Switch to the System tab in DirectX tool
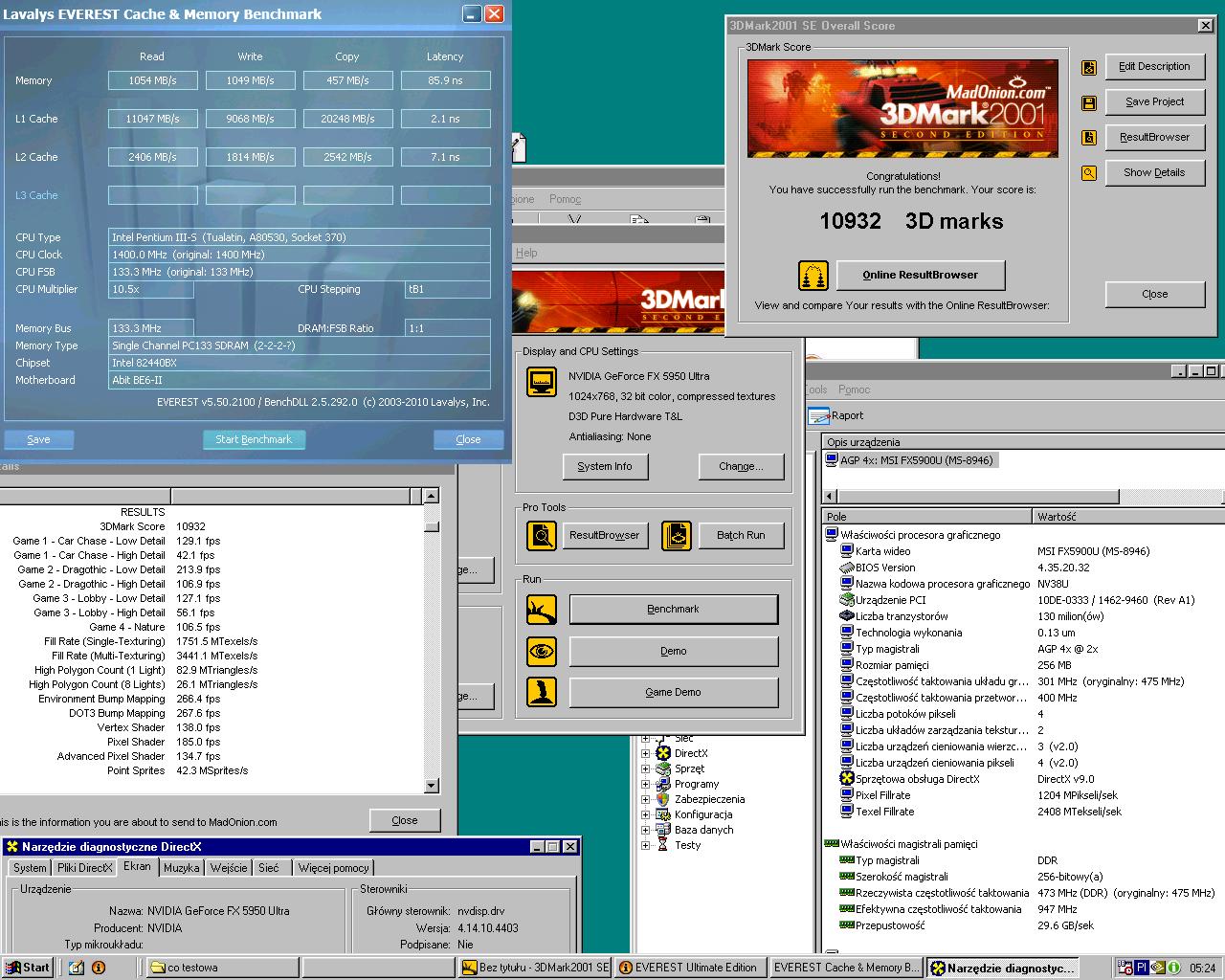 (x=30, y=868)
